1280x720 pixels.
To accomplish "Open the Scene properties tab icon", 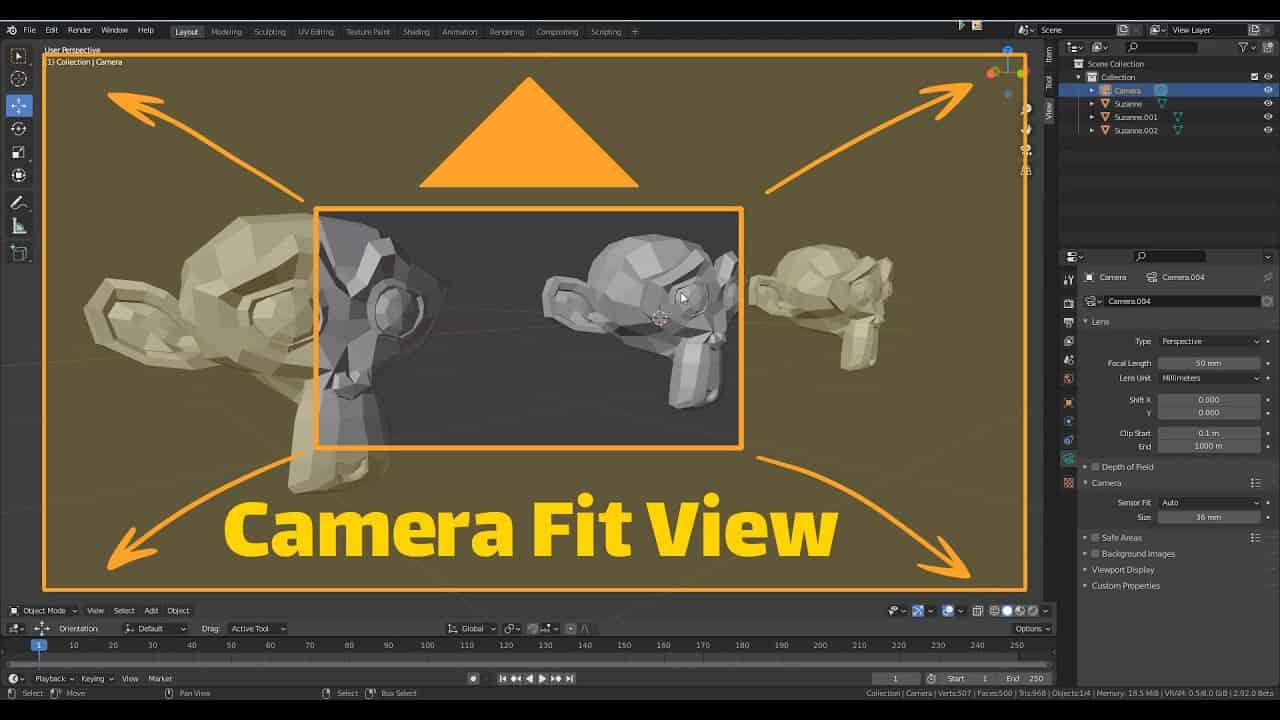I will tap(1068, 360).
